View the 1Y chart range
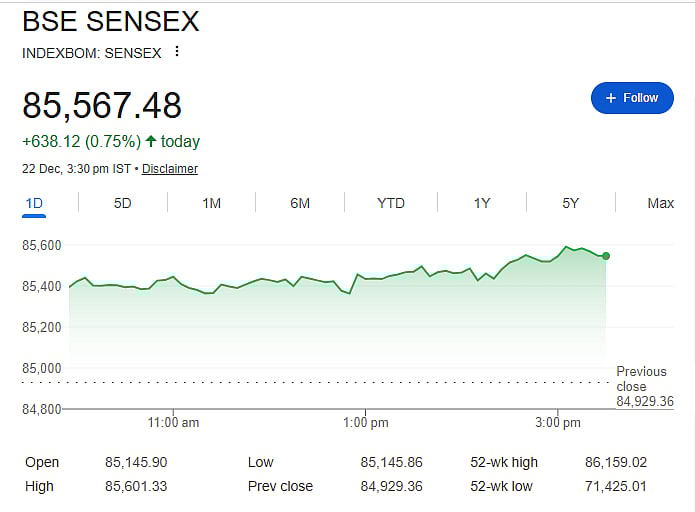This screenshot has width=695, height=512. [x=482, y=203]
